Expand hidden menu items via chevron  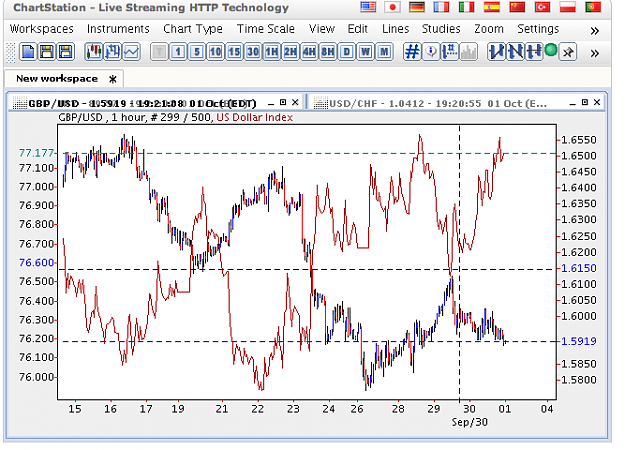pos(594,31)
